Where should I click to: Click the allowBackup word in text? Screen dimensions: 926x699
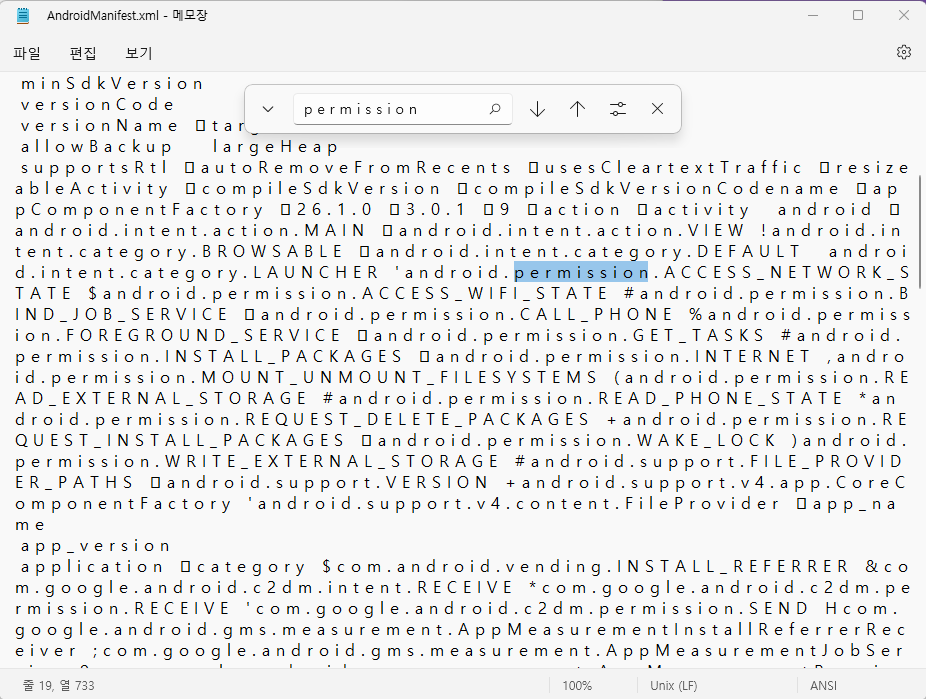(96, 146)
